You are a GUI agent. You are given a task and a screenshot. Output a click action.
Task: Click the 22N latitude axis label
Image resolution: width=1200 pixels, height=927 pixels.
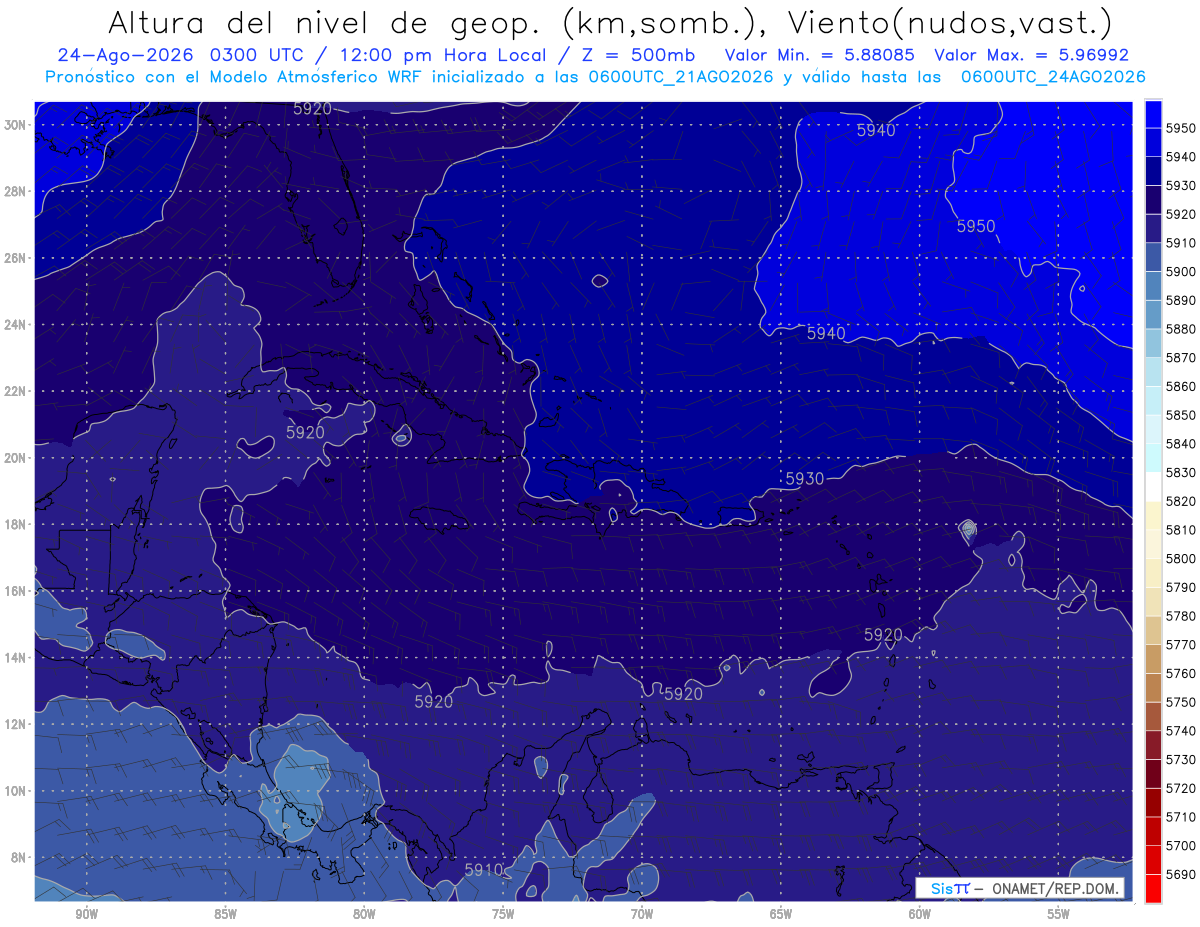[16, 391]
